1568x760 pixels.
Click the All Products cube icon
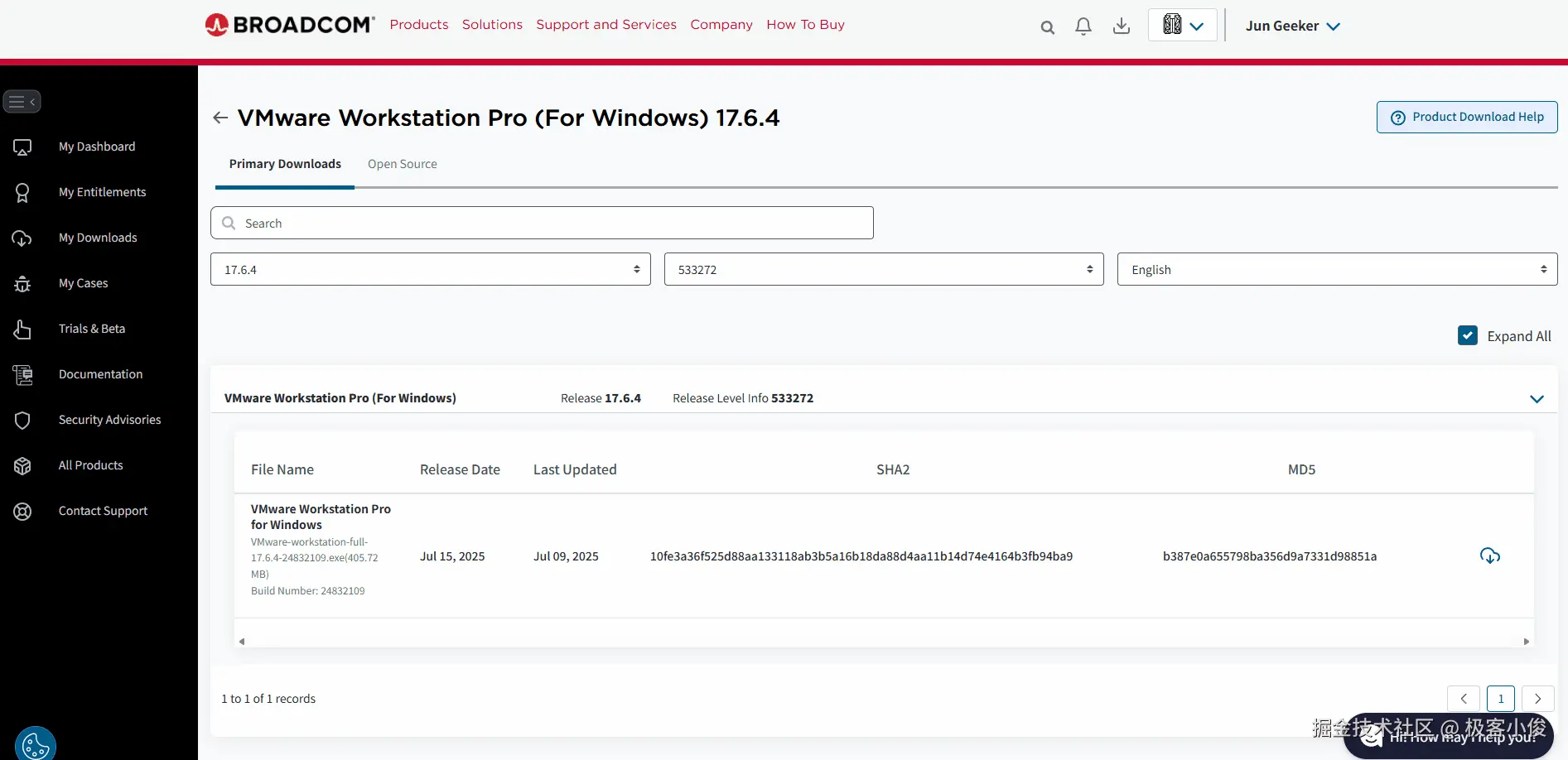click(22, 466)
